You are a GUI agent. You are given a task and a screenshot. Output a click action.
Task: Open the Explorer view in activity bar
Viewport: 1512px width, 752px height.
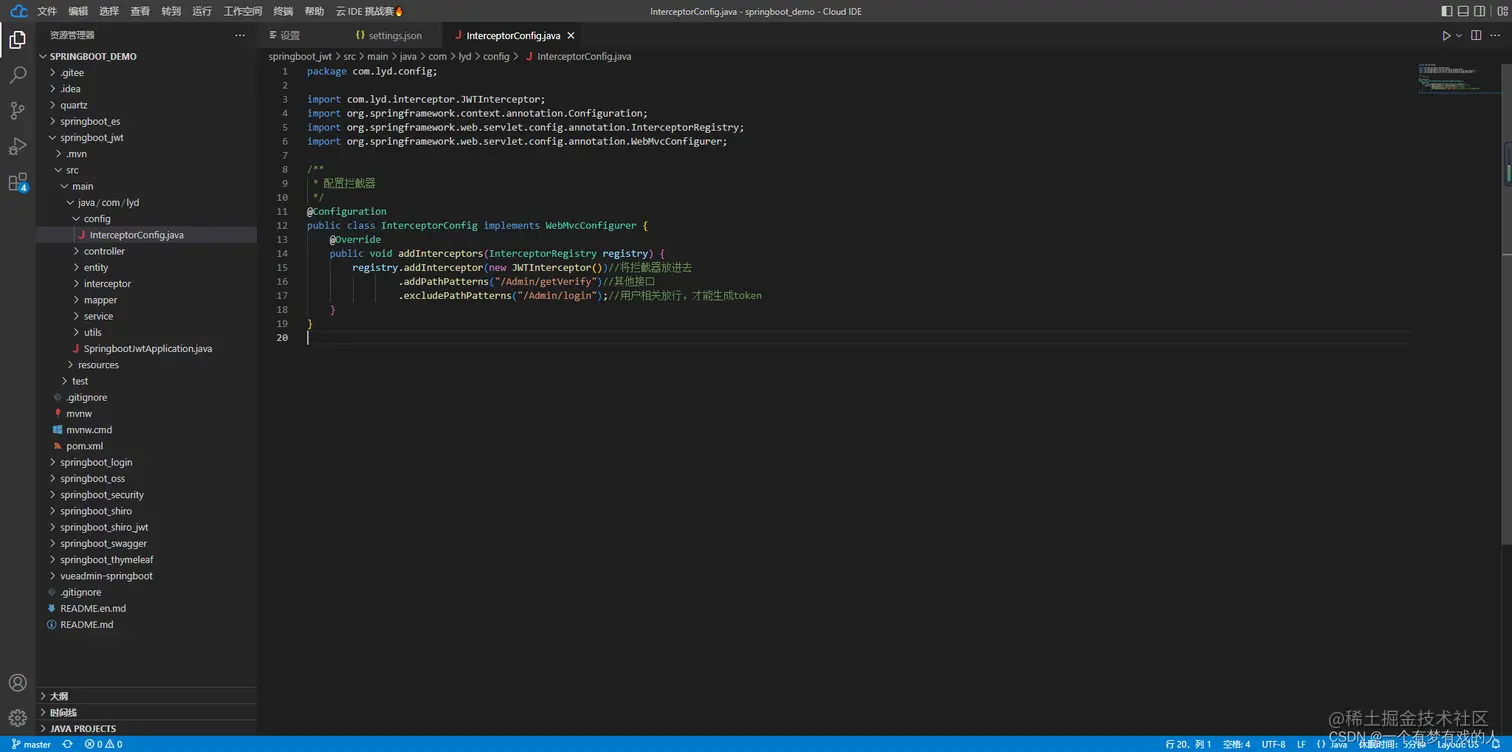18,40
